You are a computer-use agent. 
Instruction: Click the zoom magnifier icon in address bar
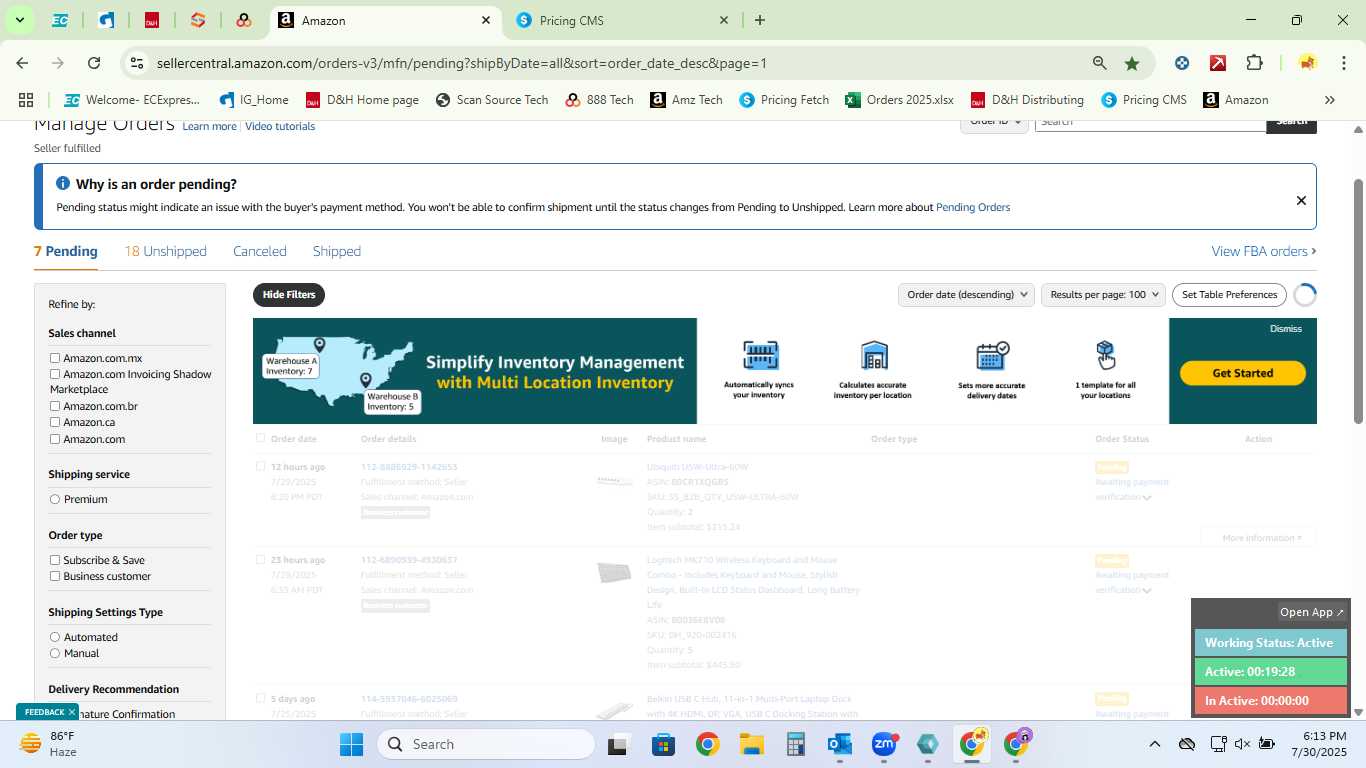[x=1100, y=63]
